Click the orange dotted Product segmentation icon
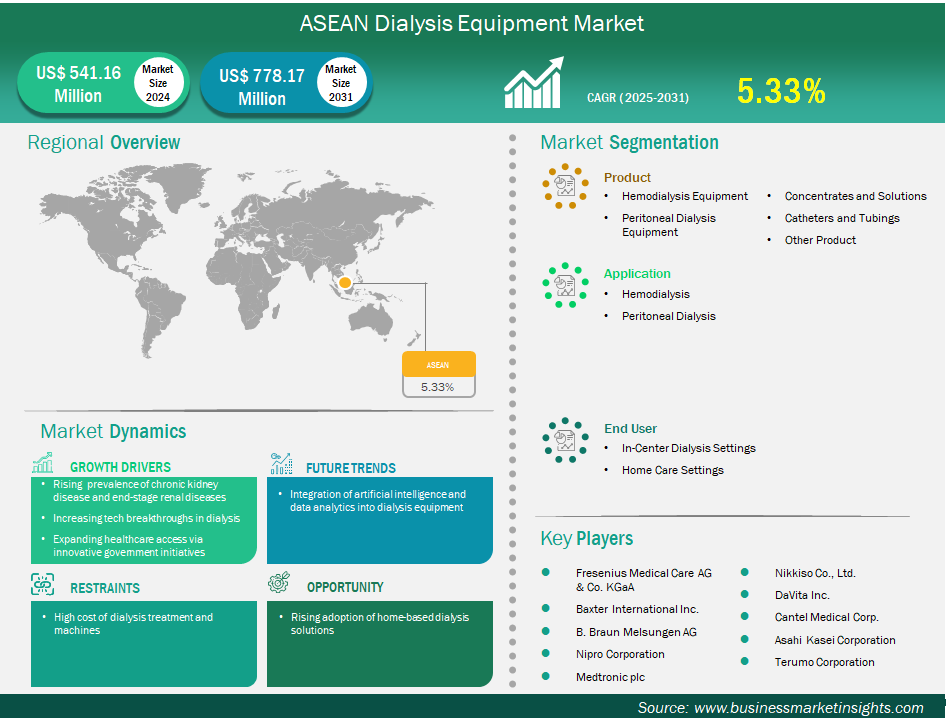The height and width of the screenshot is (726, 948). 565,186
